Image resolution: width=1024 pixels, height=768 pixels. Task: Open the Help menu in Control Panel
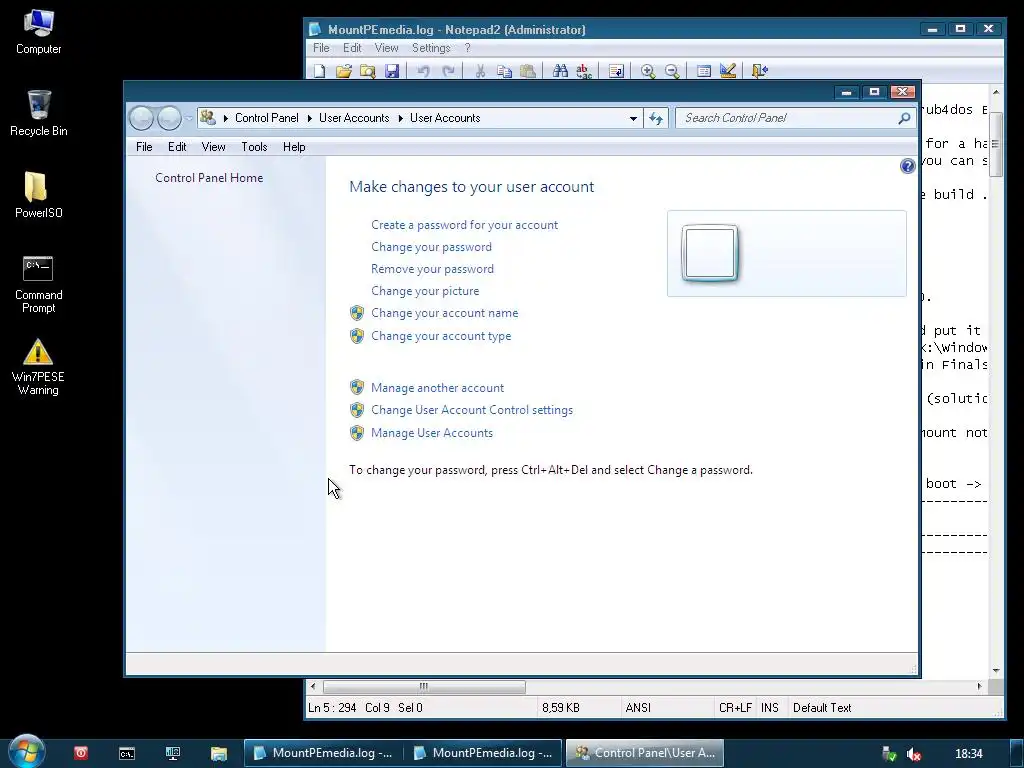(x=294, y=147)
